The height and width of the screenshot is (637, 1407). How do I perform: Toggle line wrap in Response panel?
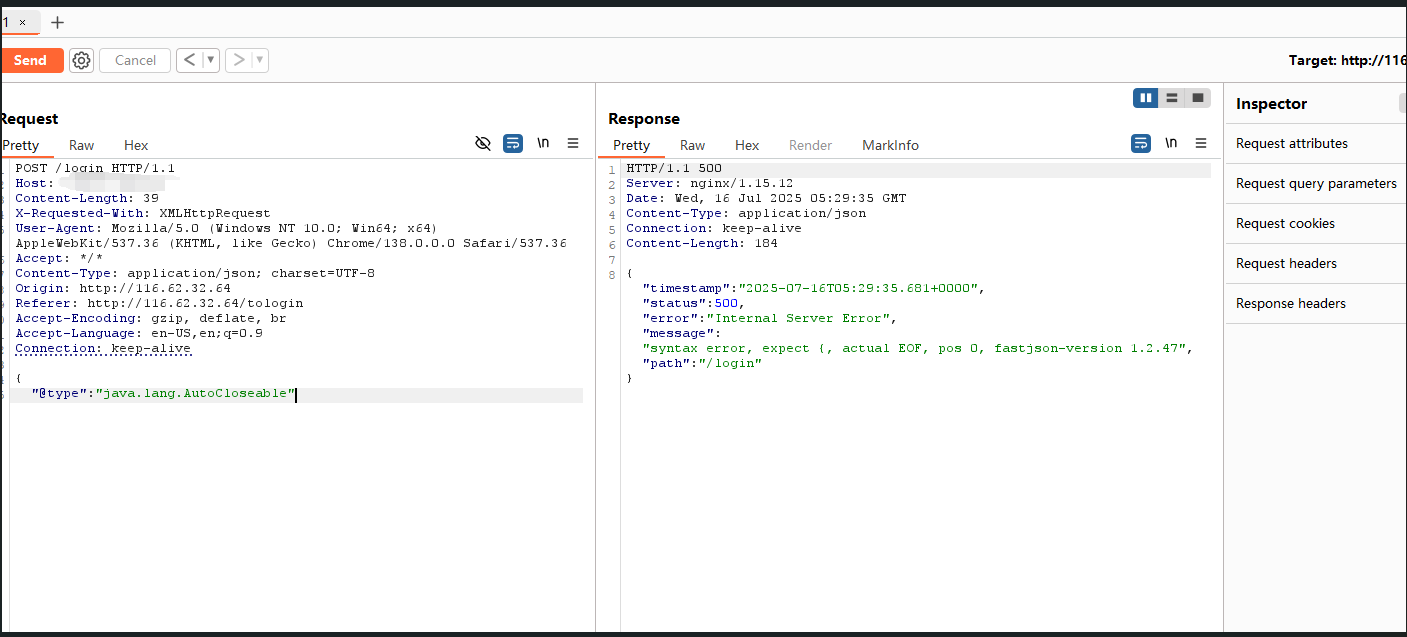1141,144
